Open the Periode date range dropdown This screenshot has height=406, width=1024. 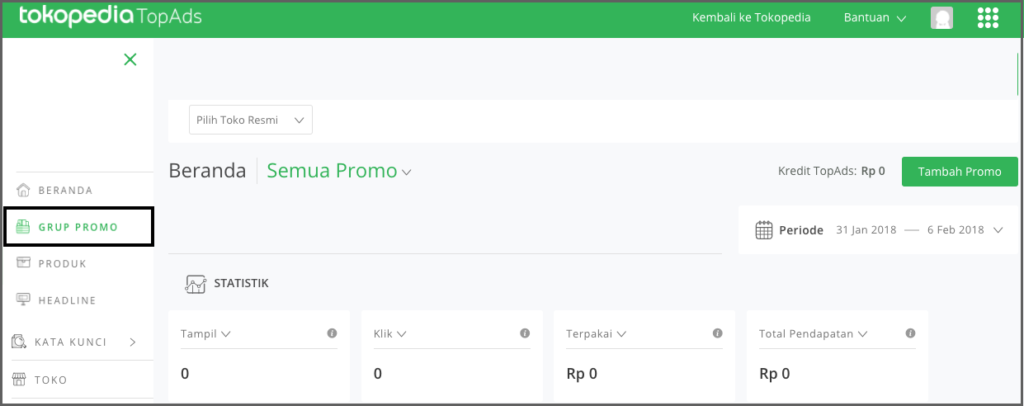[880, 230]
